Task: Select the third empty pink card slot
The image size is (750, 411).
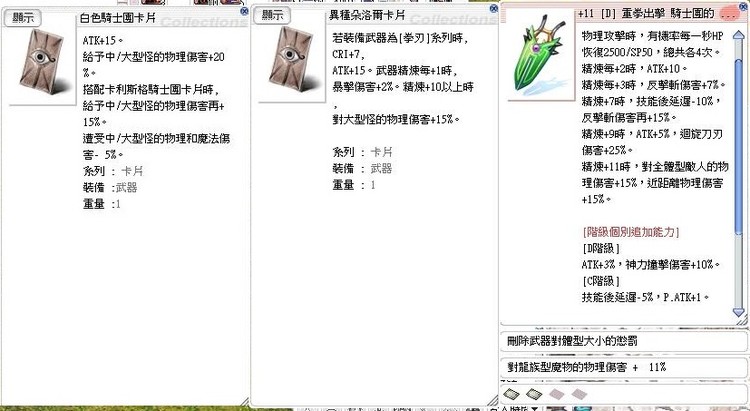Action: click(557, 394)
